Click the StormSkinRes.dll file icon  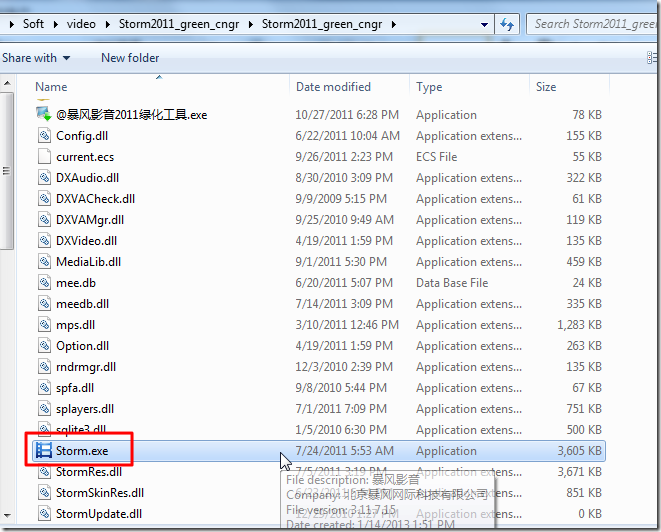pyautogui.click(x=44, y=493)
